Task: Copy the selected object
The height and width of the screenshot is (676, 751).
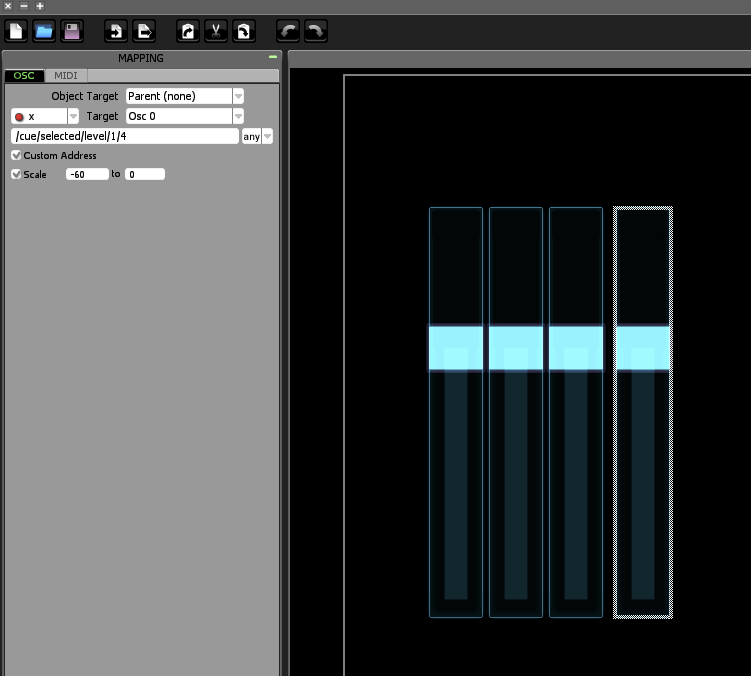Action: point(187,31)
